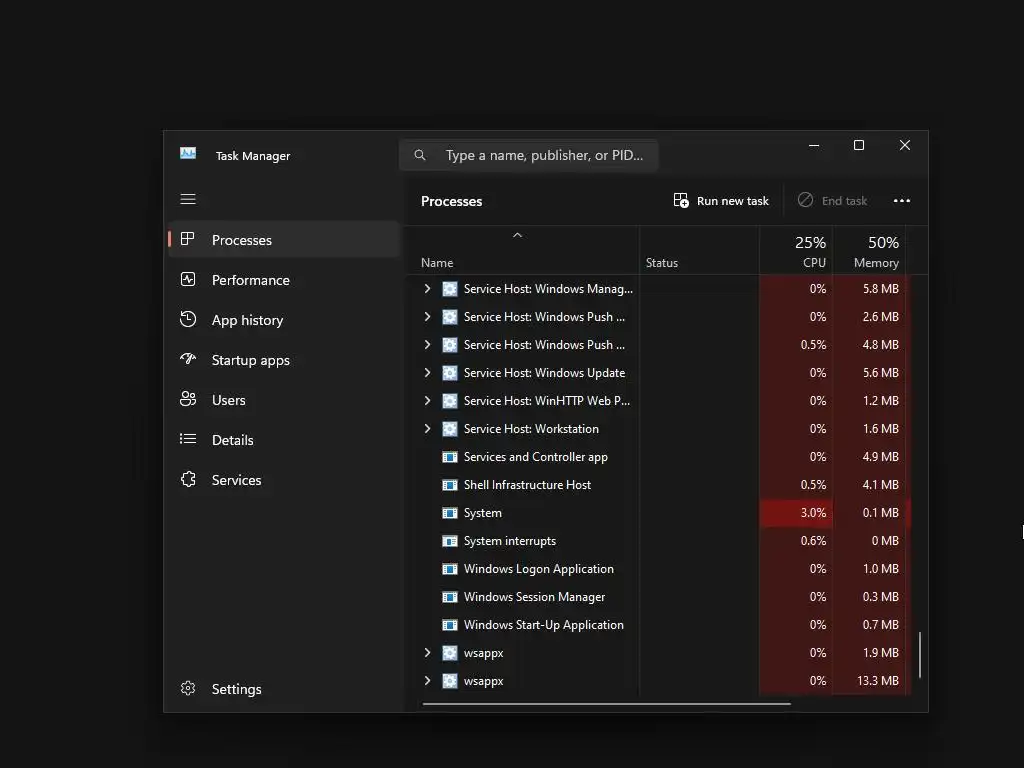Open the three-dot more options menu

(x=902, y=200)
